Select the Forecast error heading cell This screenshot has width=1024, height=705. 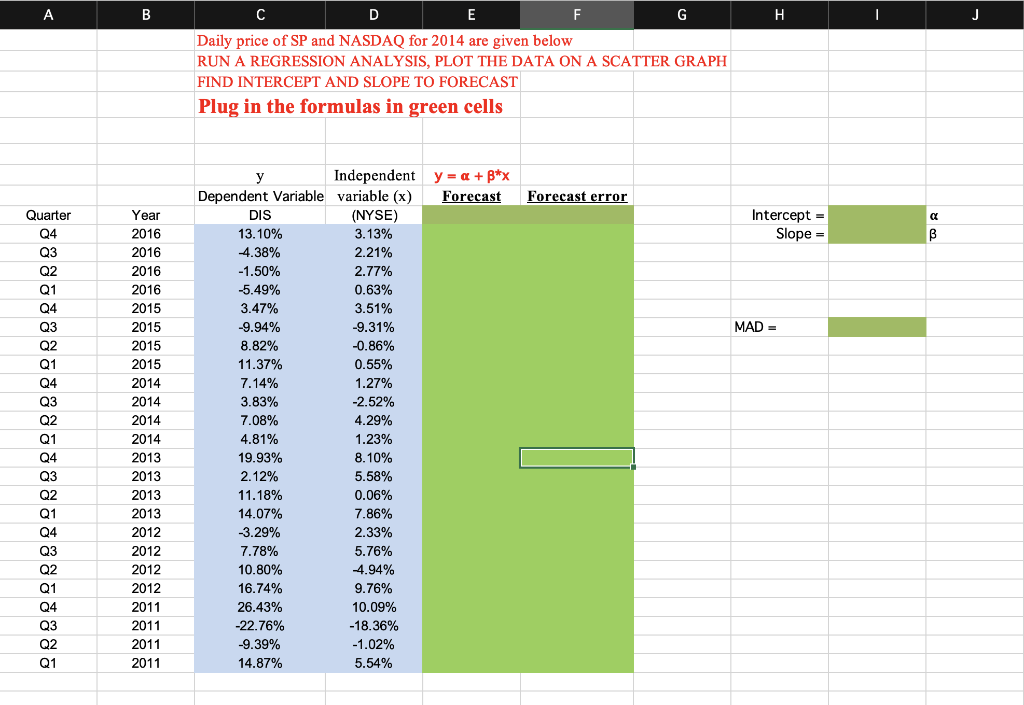tap(577, 195)
